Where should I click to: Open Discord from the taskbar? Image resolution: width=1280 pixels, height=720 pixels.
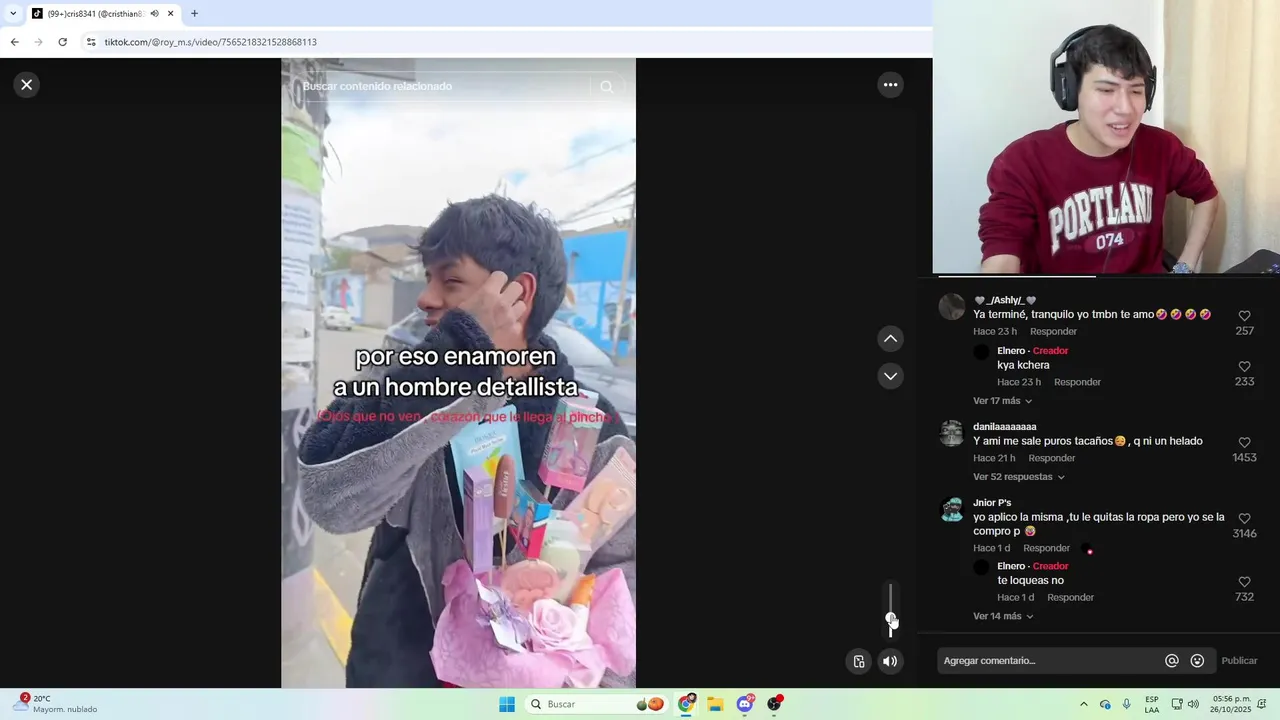[745, 704]
